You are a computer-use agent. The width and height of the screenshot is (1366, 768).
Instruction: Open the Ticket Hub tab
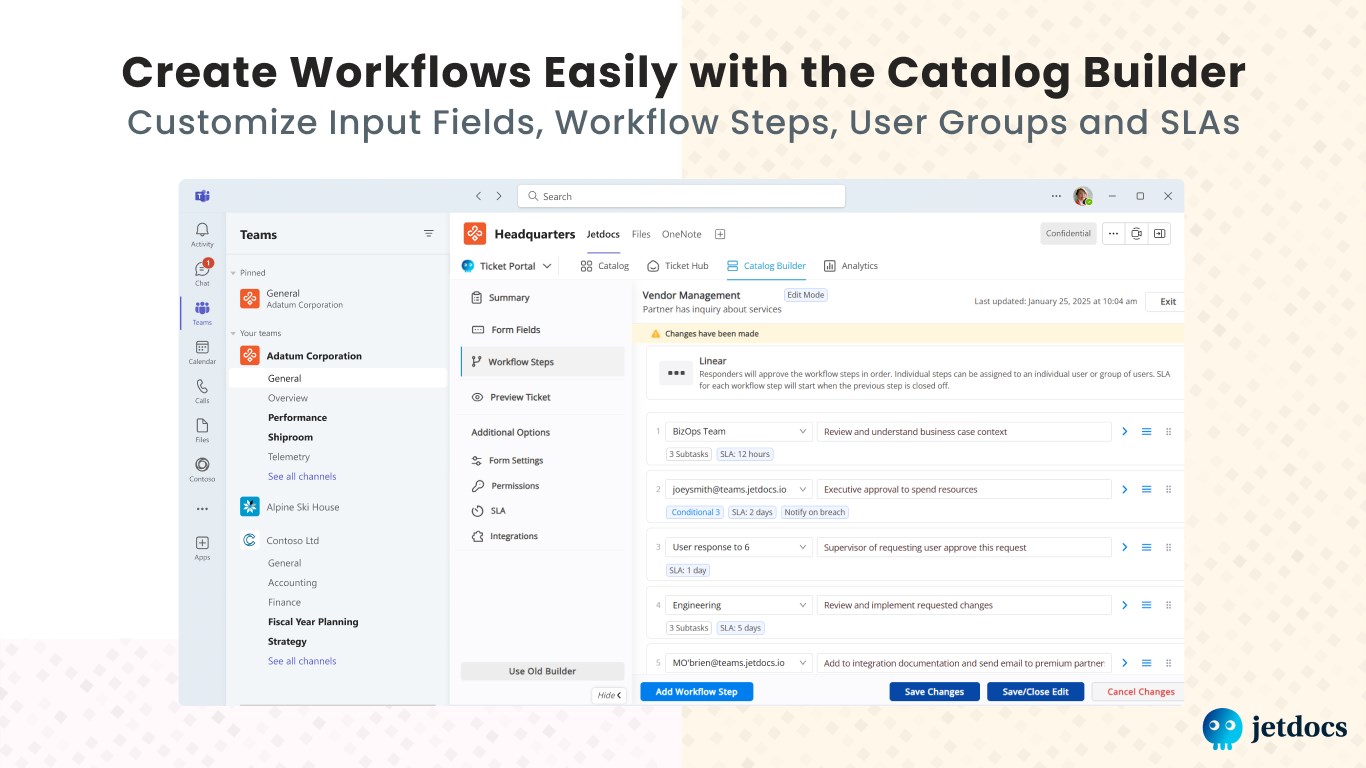[677, 266]
